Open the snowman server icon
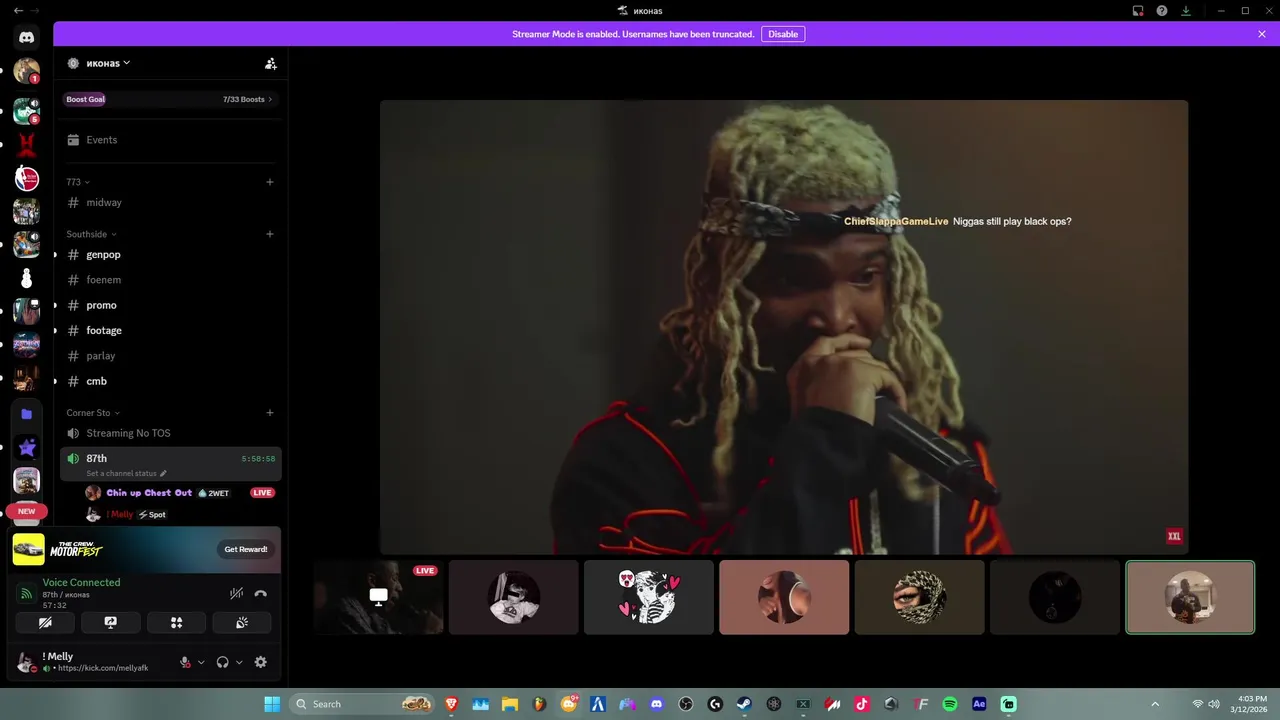Viewport: 1280px width, 720px height. coord(27,279)
